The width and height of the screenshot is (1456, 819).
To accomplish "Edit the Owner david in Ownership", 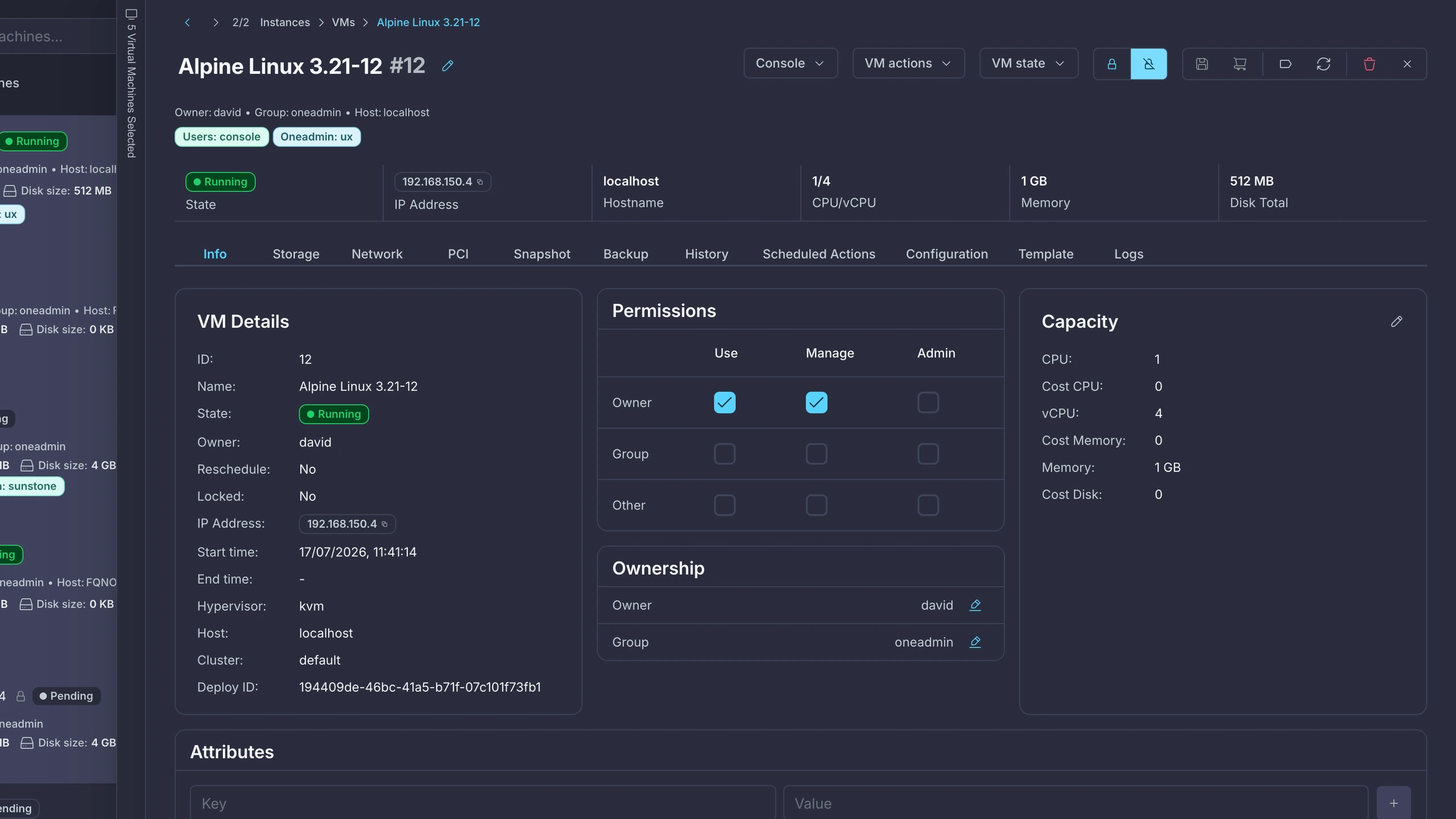I will tap(975, 605).
